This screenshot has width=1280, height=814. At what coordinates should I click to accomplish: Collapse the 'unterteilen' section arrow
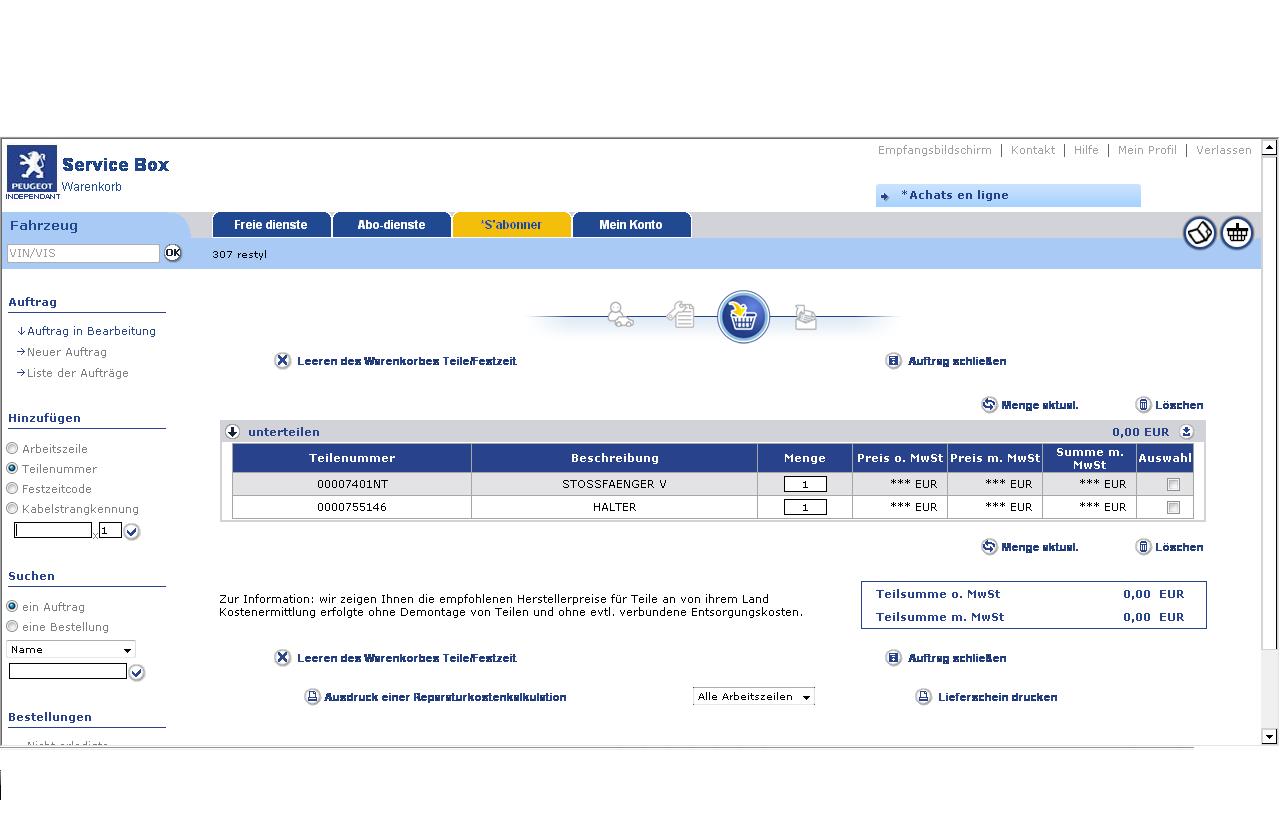tap(232, 432)
